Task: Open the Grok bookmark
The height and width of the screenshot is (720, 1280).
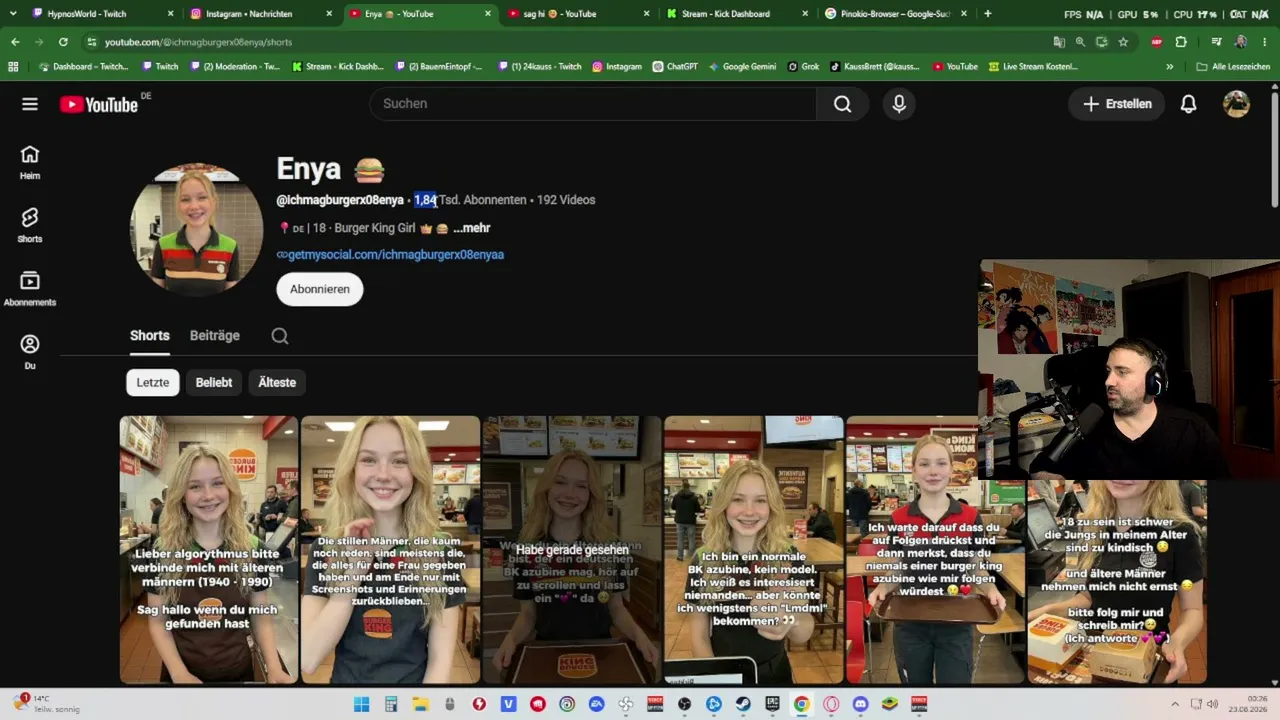Action: coord(803,67)
